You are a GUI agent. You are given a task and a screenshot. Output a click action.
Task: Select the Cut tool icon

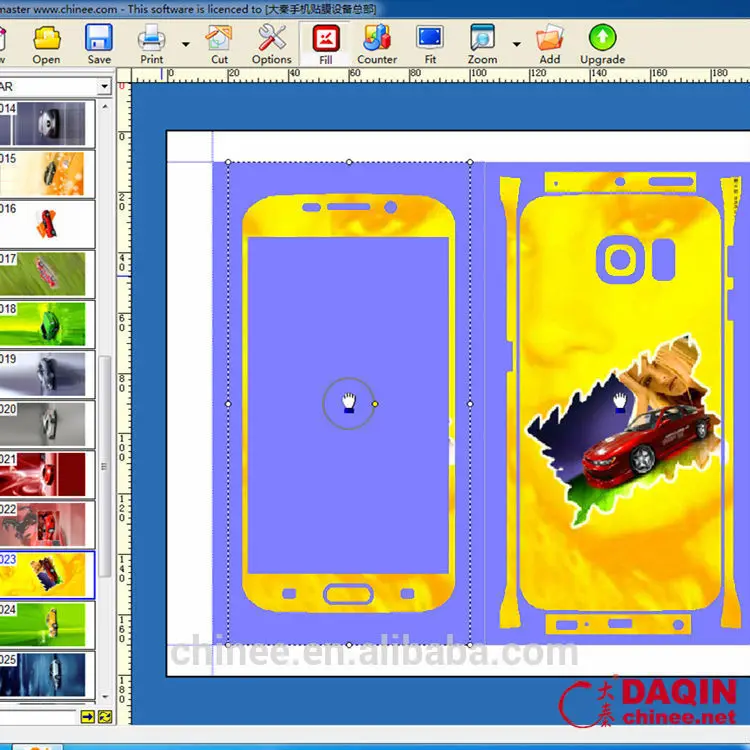click(x=219, y=40)
